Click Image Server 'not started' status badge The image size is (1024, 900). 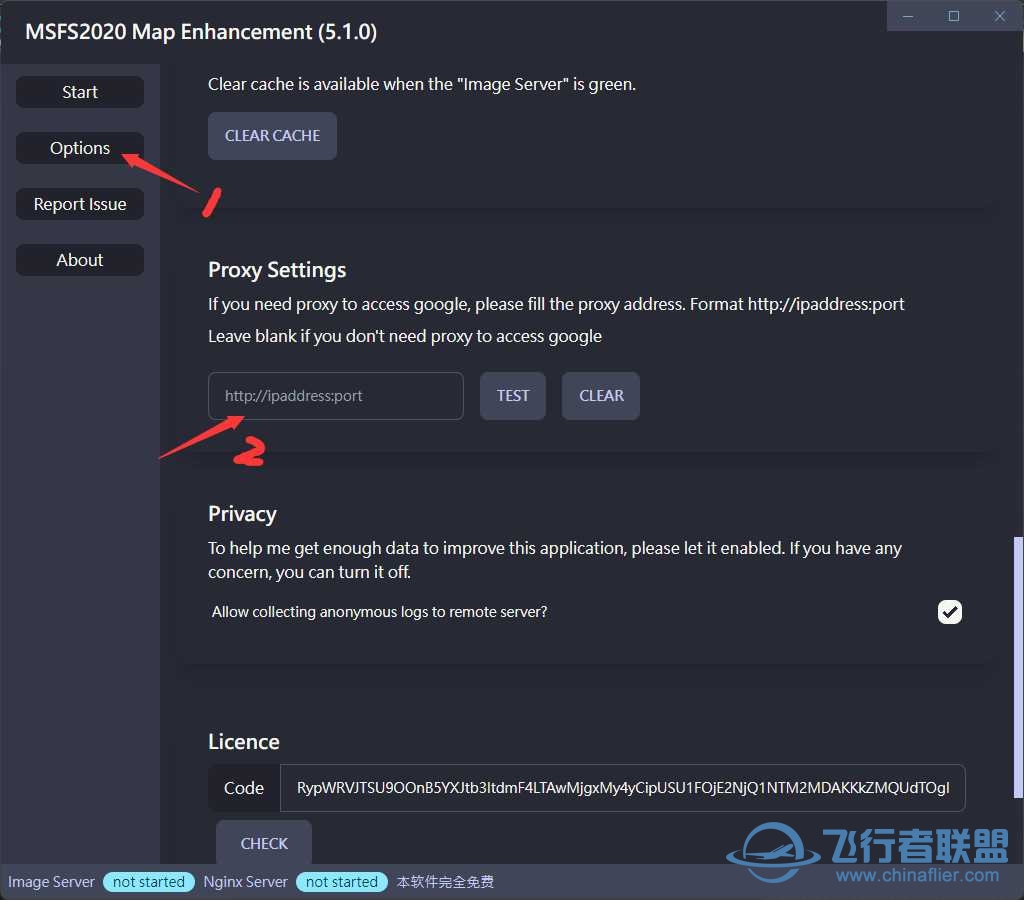click(x=149, y=882)
